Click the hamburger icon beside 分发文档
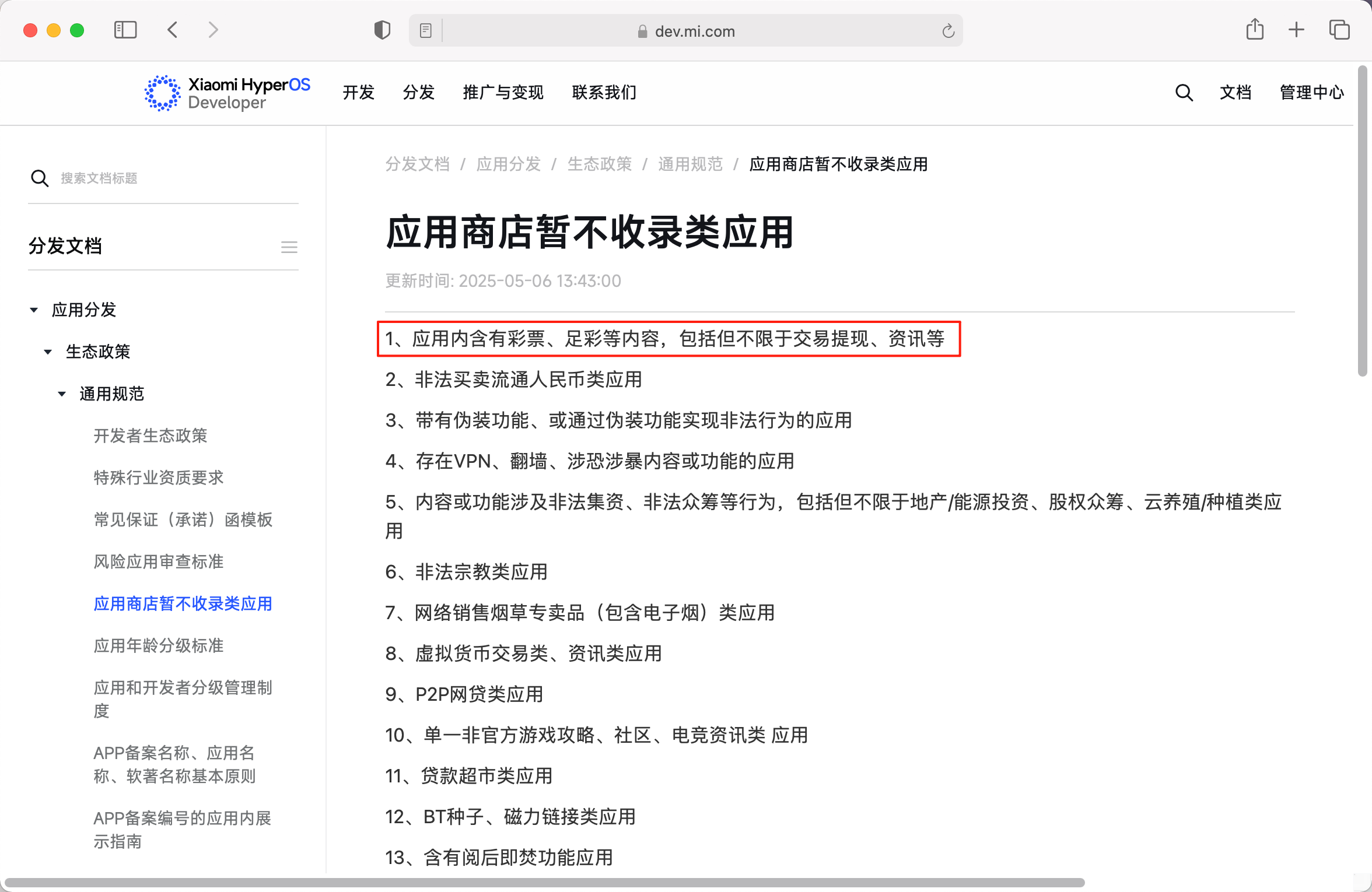The height and width of the screenshot is (892, 1372). pos(289,247)
